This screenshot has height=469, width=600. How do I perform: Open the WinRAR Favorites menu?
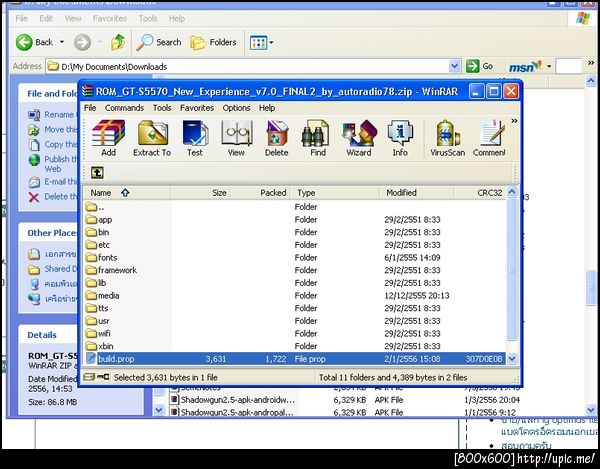click(x=197, y=108)
